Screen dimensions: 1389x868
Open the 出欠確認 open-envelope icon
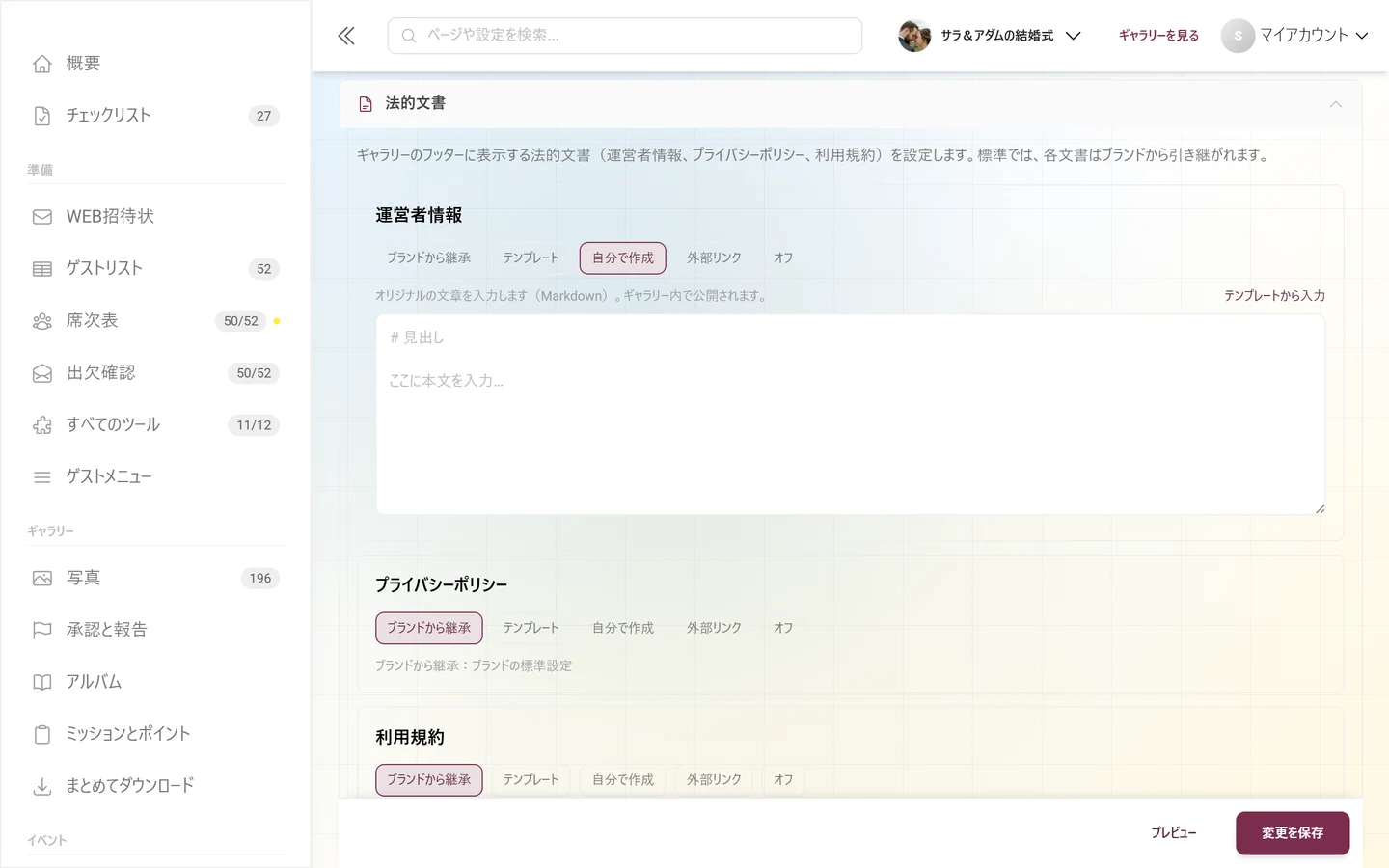(42, 373)
